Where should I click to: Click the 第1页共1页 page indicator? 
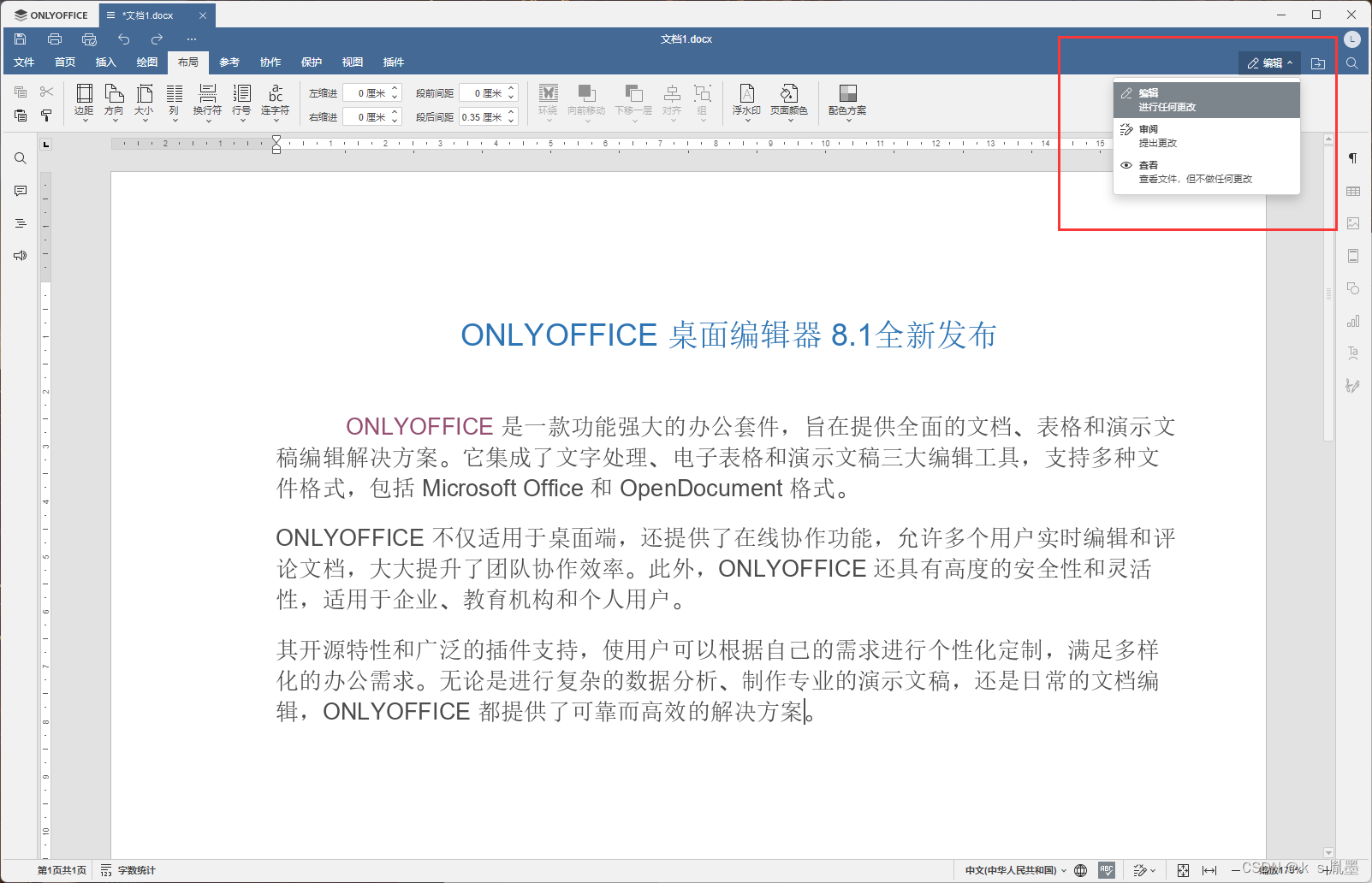62,870
